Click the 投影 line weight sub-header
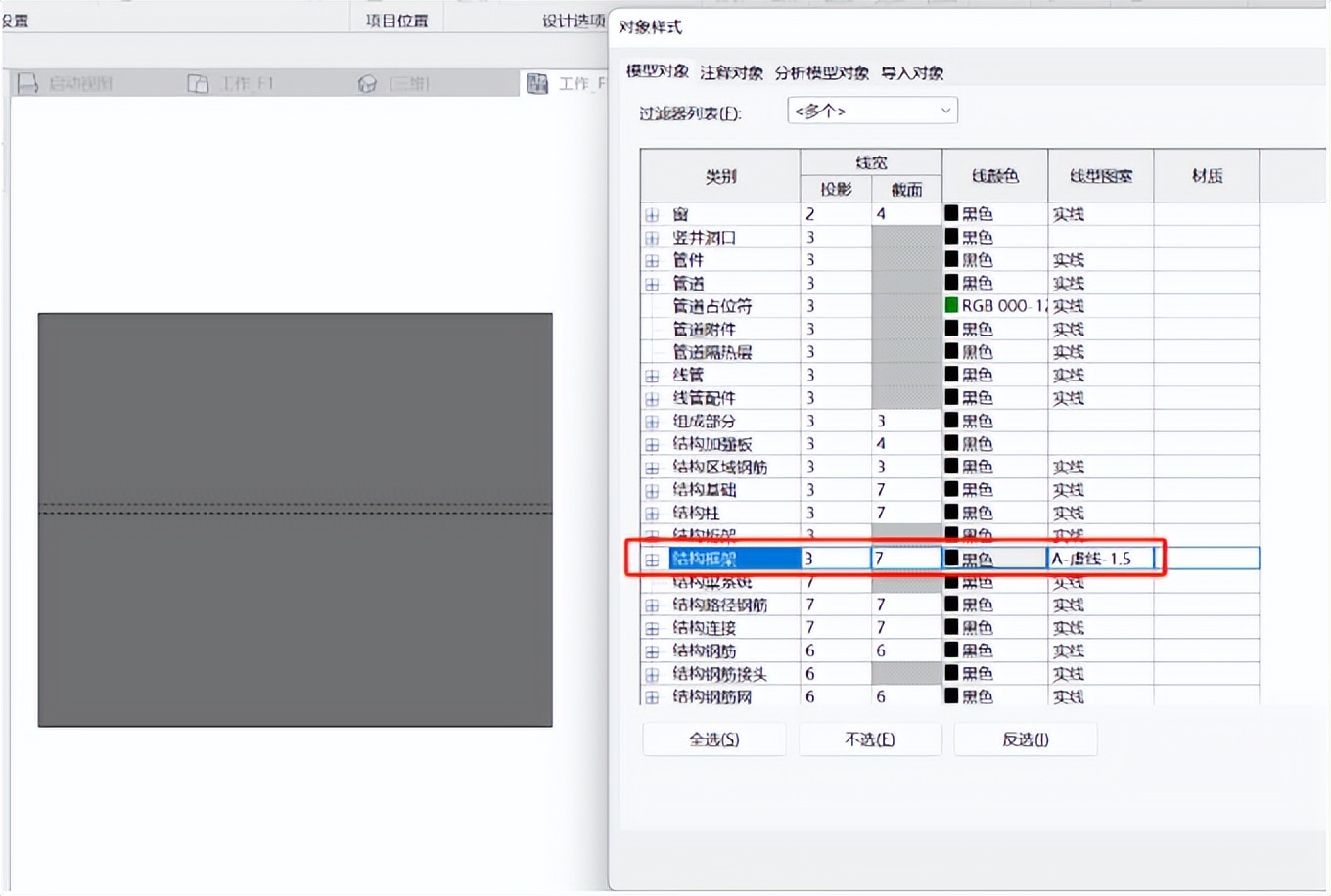The height and width of the screenshot is (896, 1331). [836, 189]
